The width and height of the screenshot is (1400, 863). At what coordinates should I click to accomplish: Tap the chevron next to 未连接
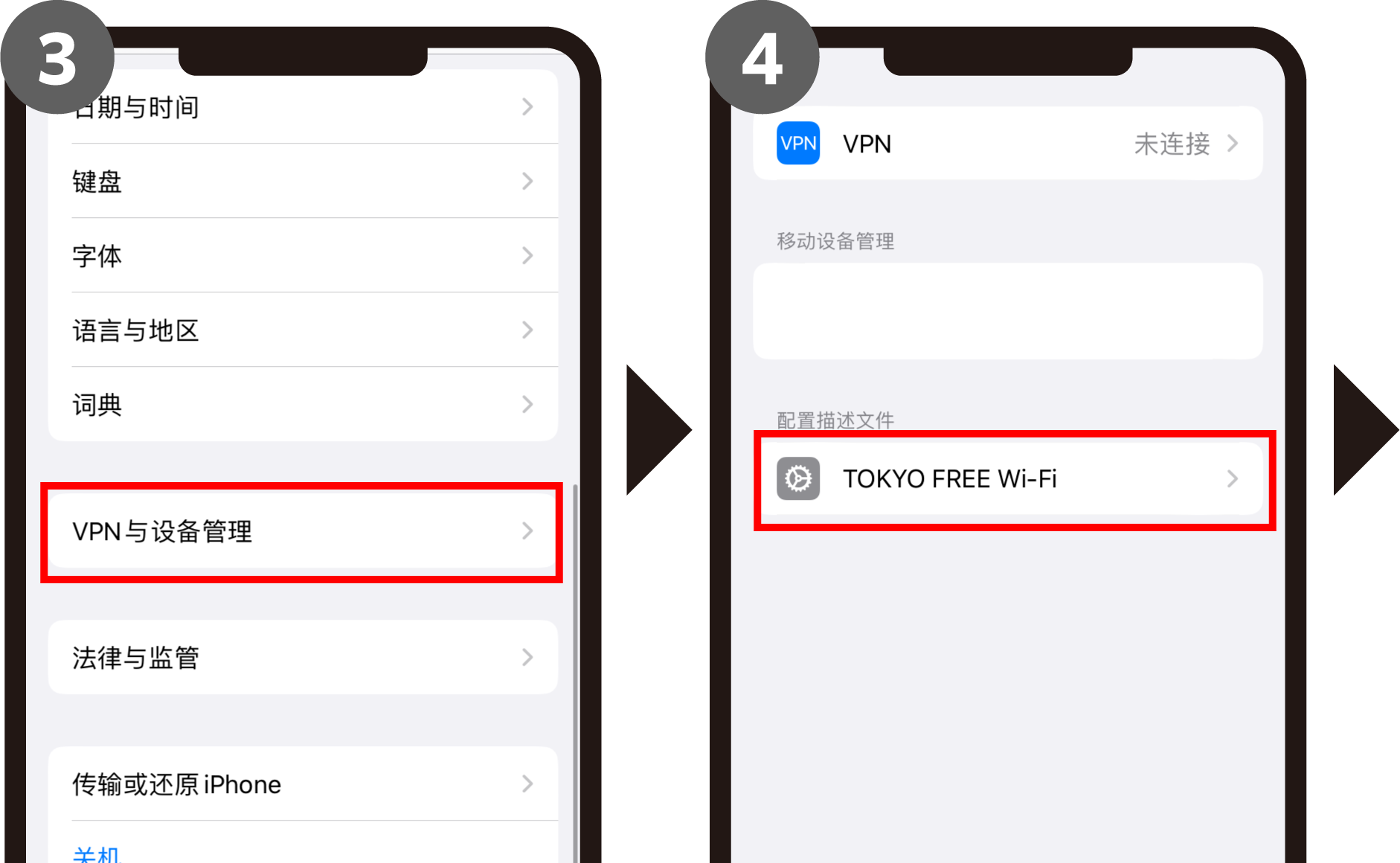click(x=1233, y=143)
